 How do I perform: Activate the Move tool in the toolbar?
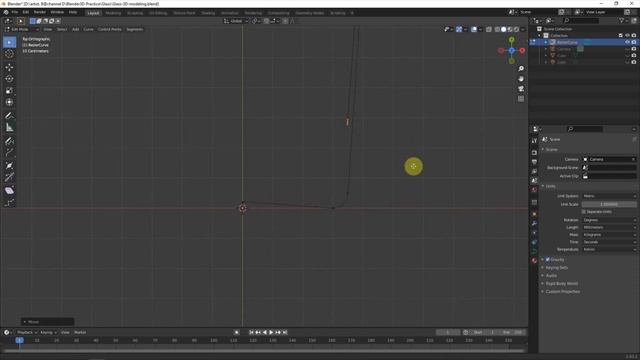click(9, 67)
